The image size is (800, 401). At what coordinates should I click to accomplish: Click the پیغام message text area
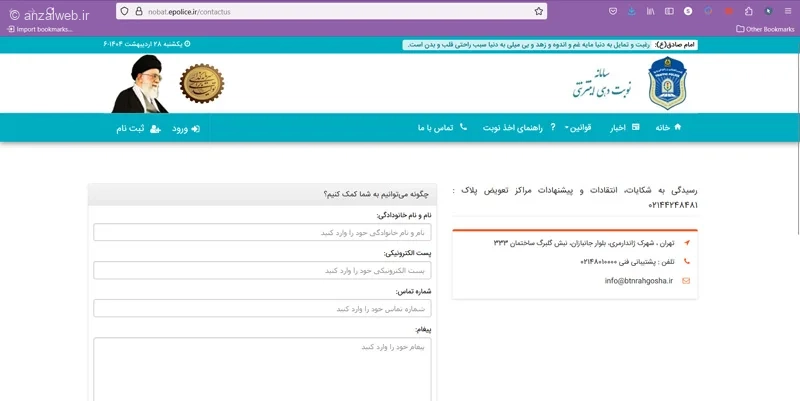point(262,369)
